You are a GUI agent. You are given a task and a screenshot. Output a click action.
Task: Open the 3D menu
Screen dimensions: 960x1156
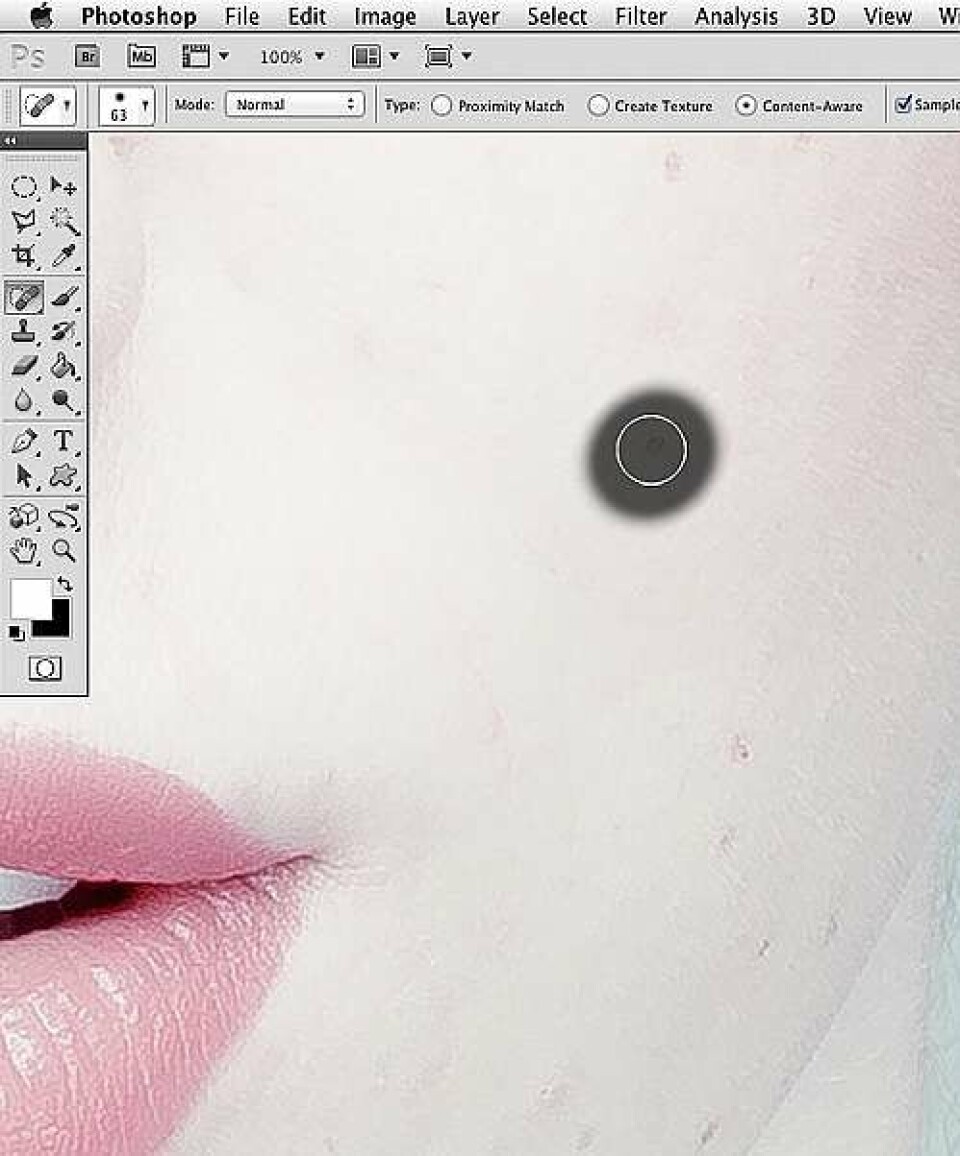[821, 16]
